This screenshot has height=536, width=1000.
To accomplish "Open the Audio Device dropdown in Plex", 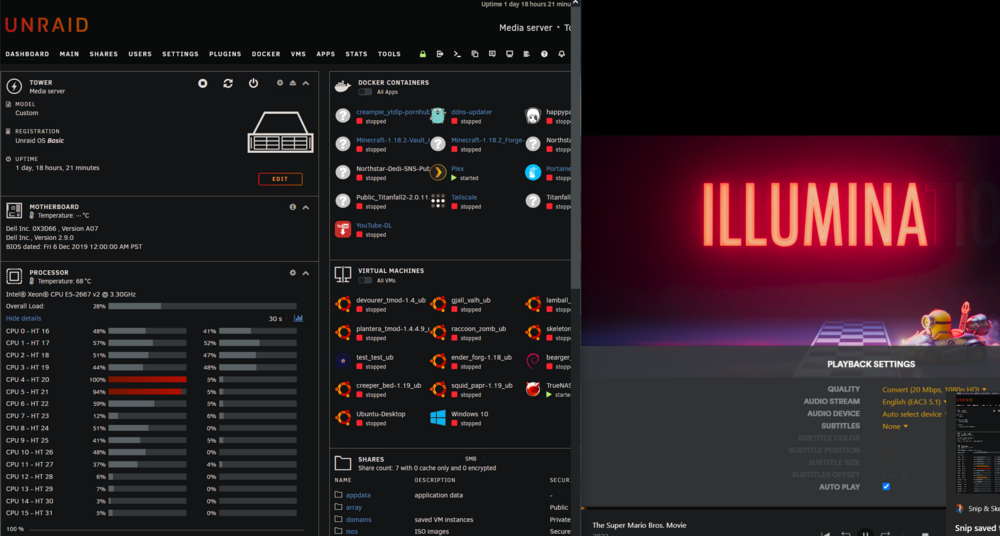I will tap(915, 414).
